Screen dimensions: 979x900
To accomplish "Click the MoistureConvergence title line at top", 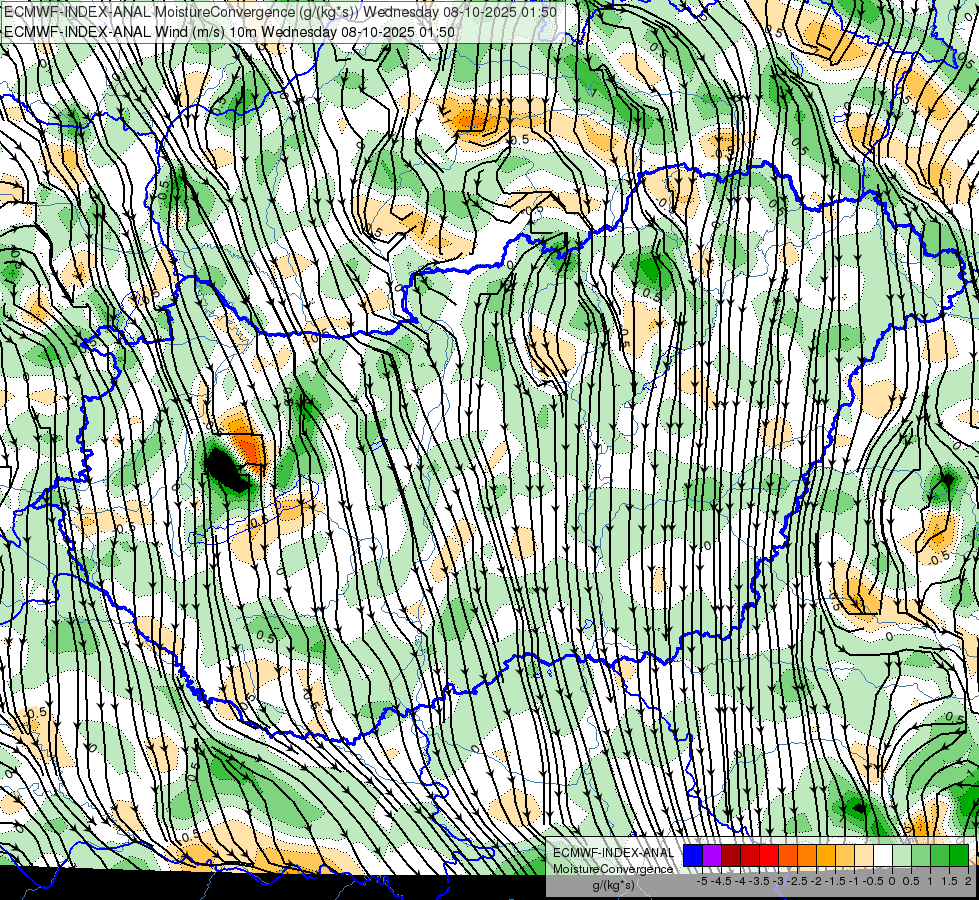I will tap(280, 11).
